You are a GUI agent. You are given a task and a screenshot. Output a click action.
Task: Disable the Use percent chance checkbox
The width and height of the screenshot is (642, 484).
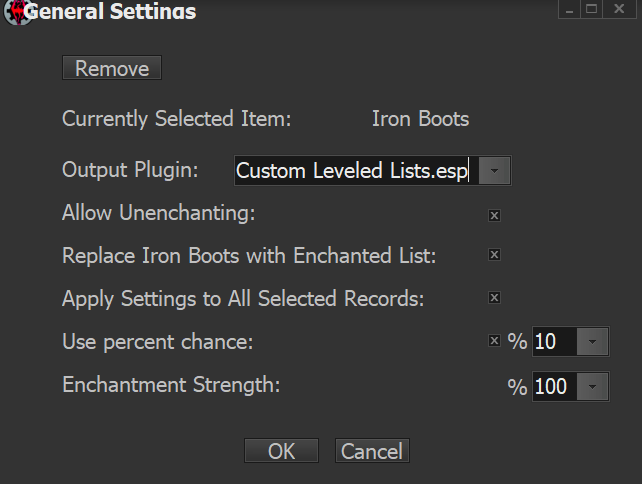coord(494,341)
